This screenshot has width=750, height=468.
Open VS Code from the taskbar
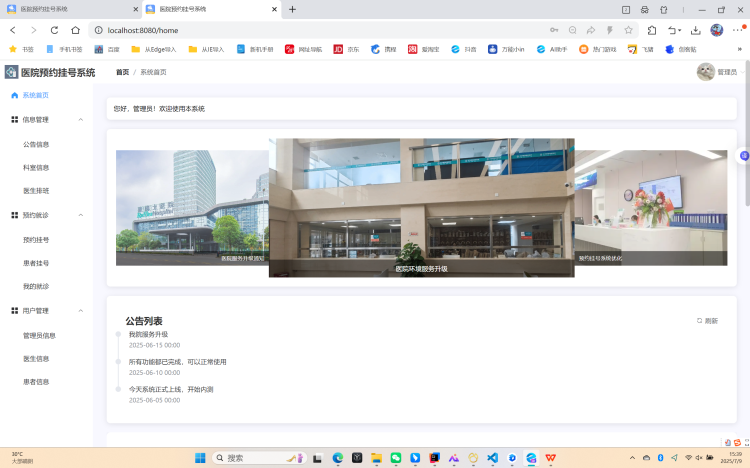[492, 458]
